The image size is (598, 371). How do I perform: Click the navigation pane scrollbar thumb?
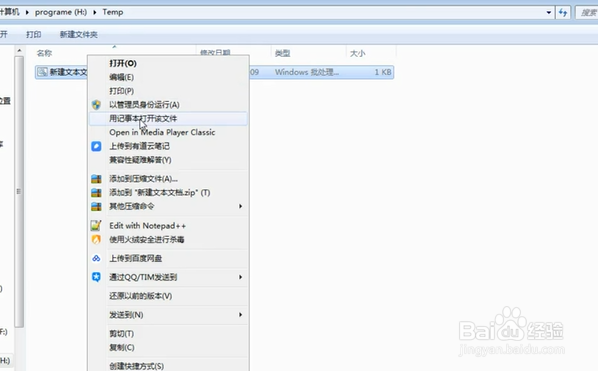(x=19, y=192)
